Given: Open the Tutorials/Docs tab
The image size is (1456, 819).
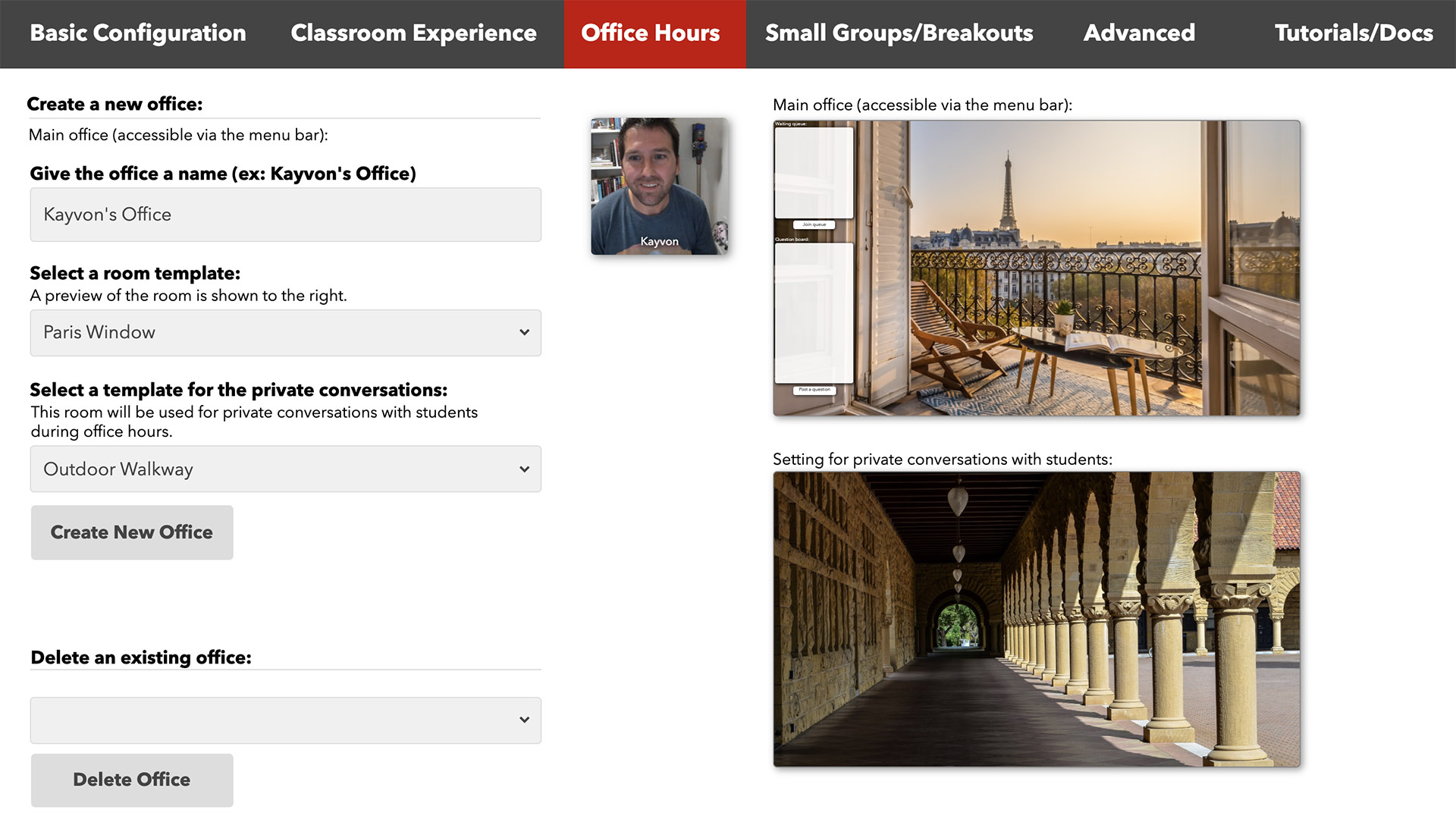Looking at the screenshot, I should coord(1354,33).
